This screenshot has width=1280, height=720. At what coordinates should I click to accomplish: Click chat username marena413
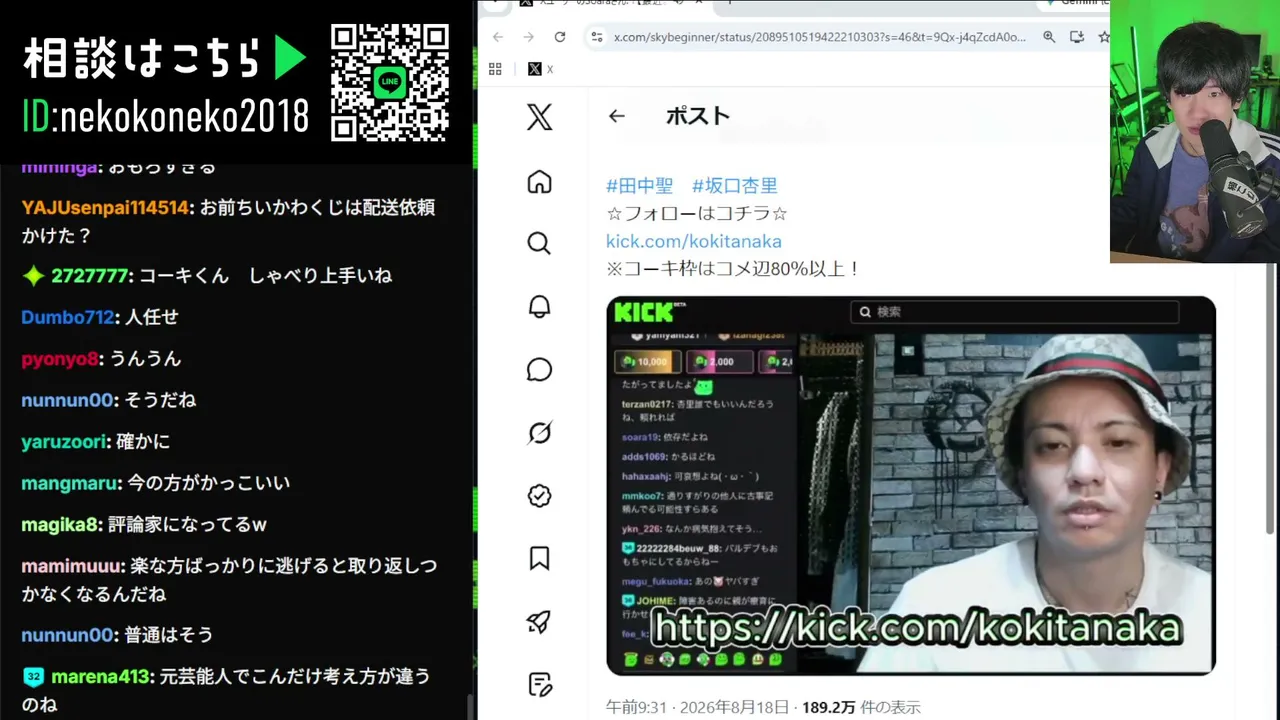point(101,677)
